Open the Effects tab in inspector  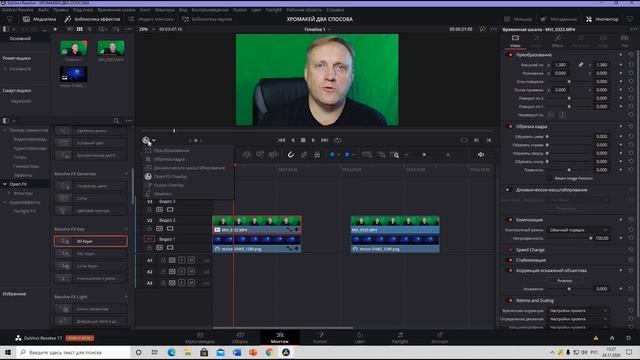point(558,41)
